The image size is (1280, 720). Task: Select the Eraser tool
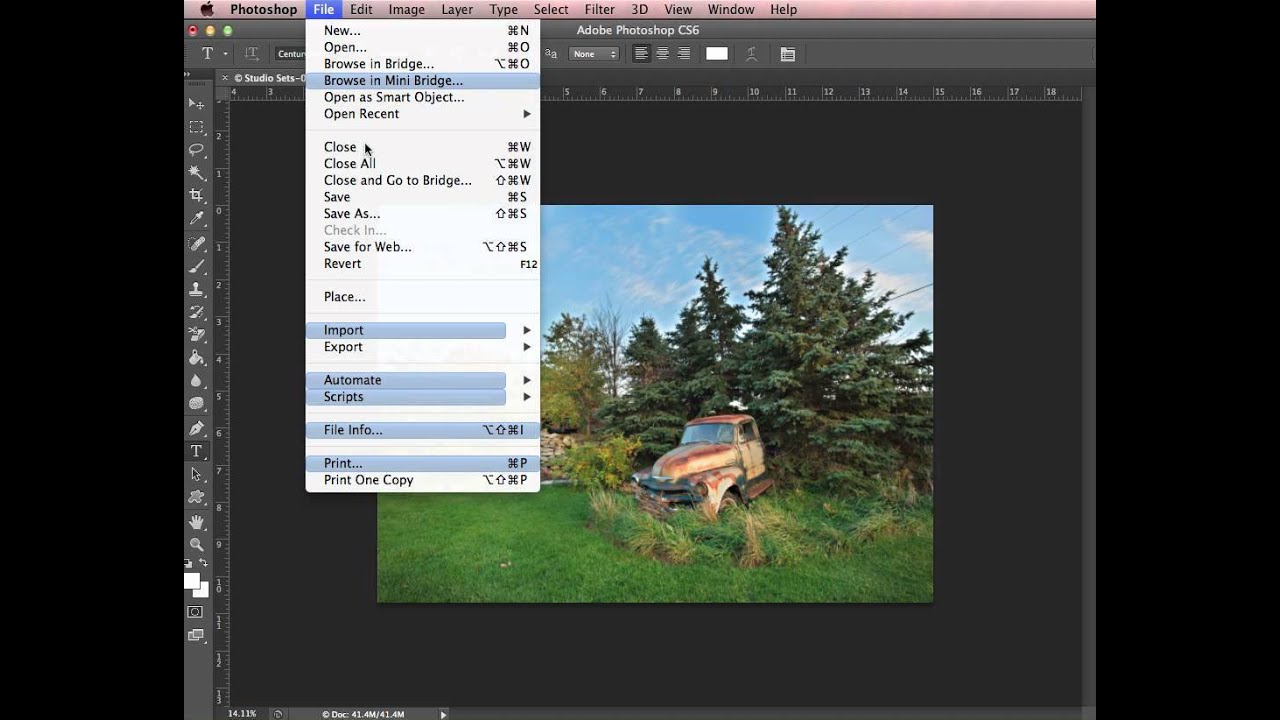[x=196, y=335]
